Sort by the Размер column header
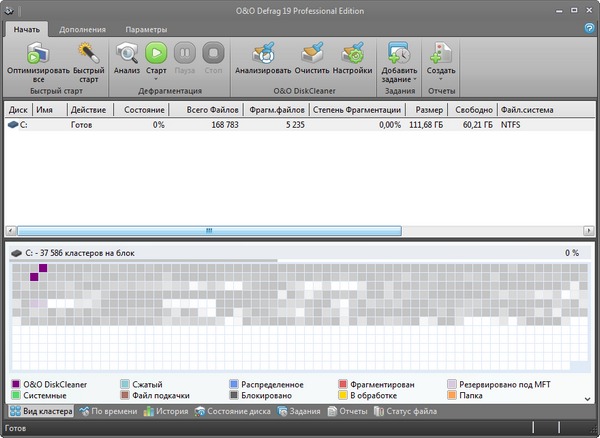Image resolution: width=600 pixels, height=438 pixels. click(429, 109)
